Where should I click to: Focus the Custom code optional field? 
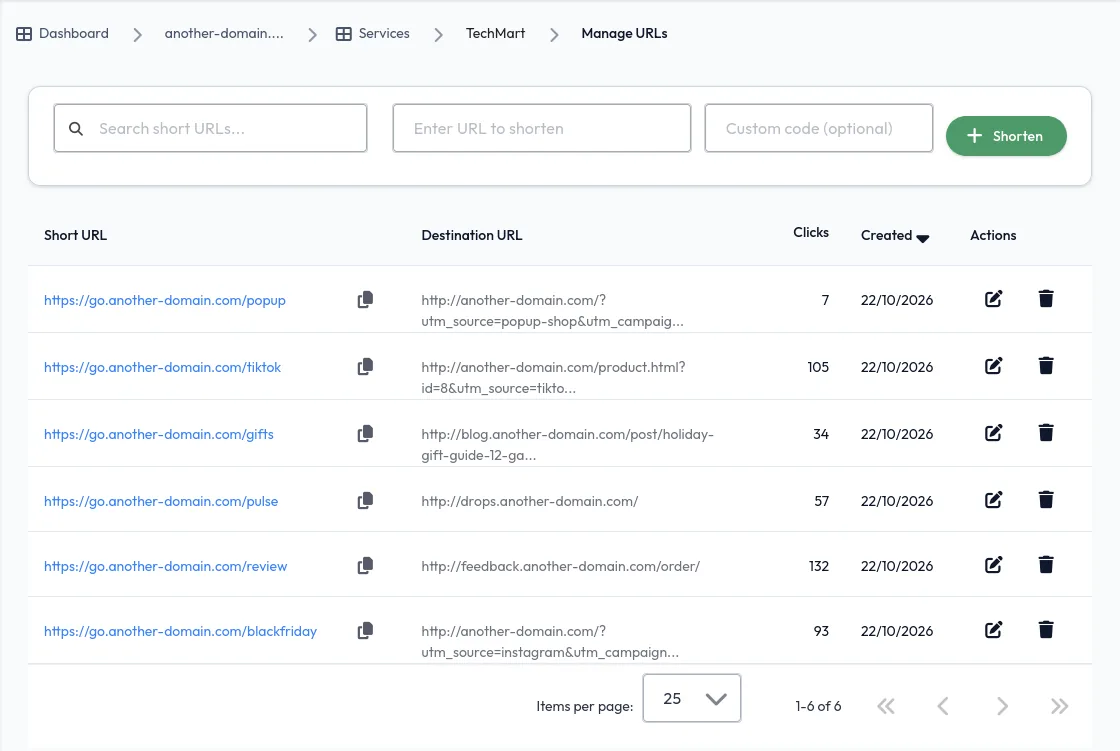point(819,128)
